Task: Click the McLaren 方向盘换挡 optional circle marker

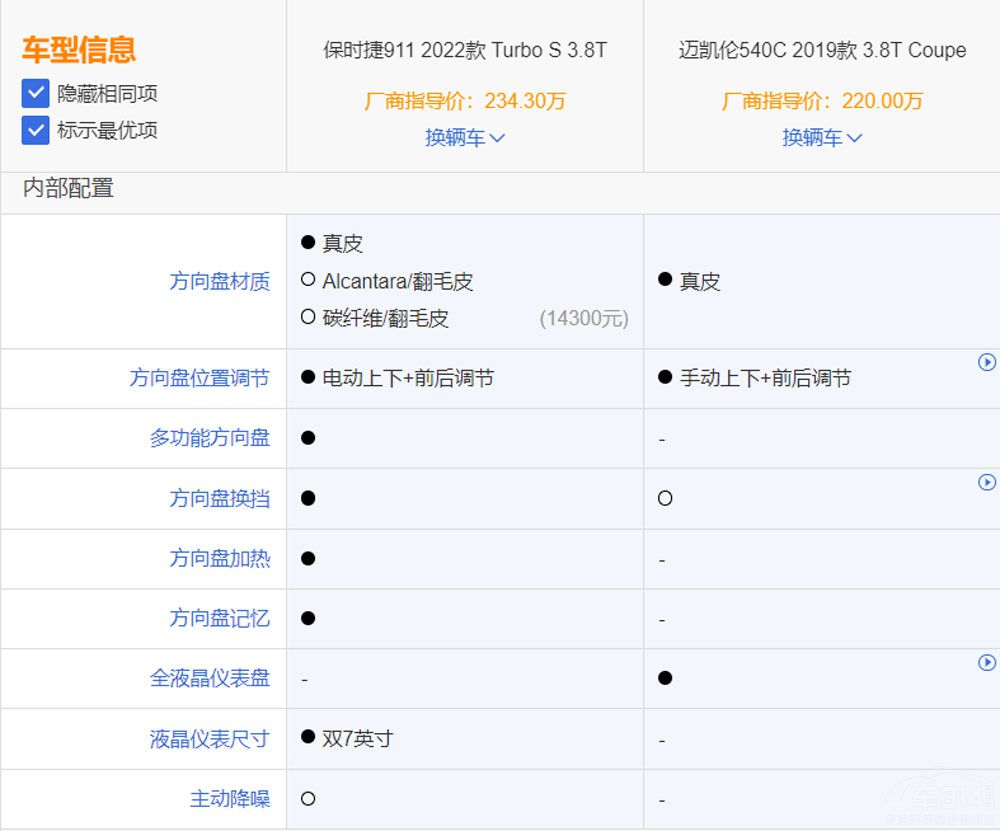Action: [665, 498]
